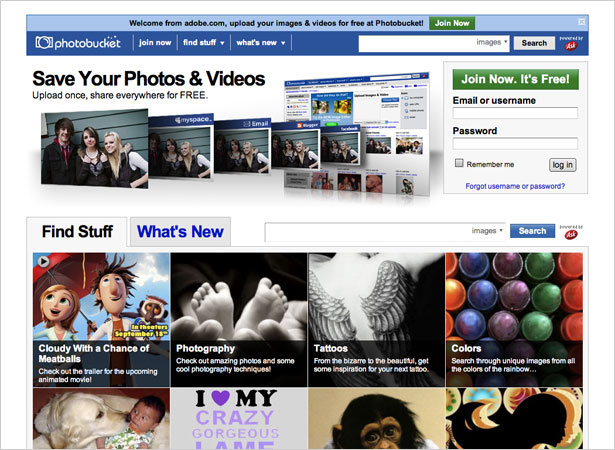Open the Cloudy With a Chance of Meatballs tile
The width and height of the screenshot is (615, 450).
[101, 320]
